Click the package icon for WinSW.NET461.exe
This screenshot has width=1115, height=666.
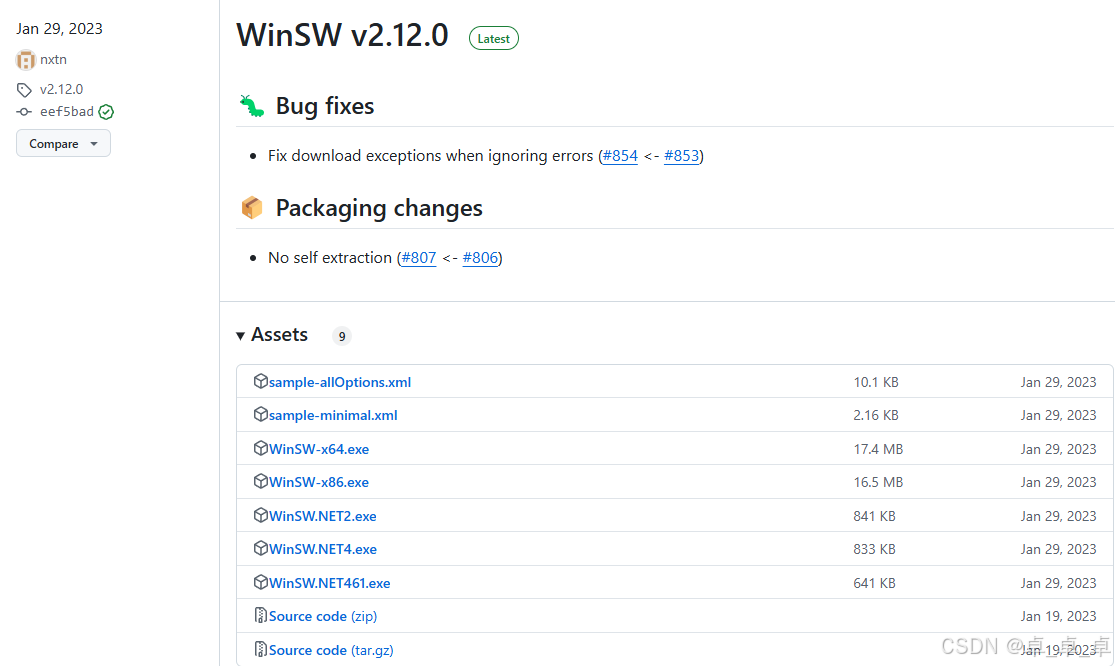pyautogui.click(x=260, y=582)
